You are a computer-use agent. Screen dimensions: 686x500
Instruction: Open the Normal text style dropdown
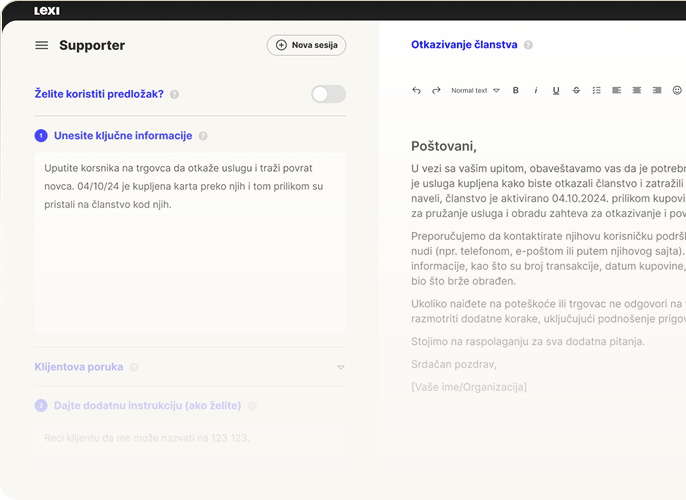pyautogui.click(x=474, y=90)
